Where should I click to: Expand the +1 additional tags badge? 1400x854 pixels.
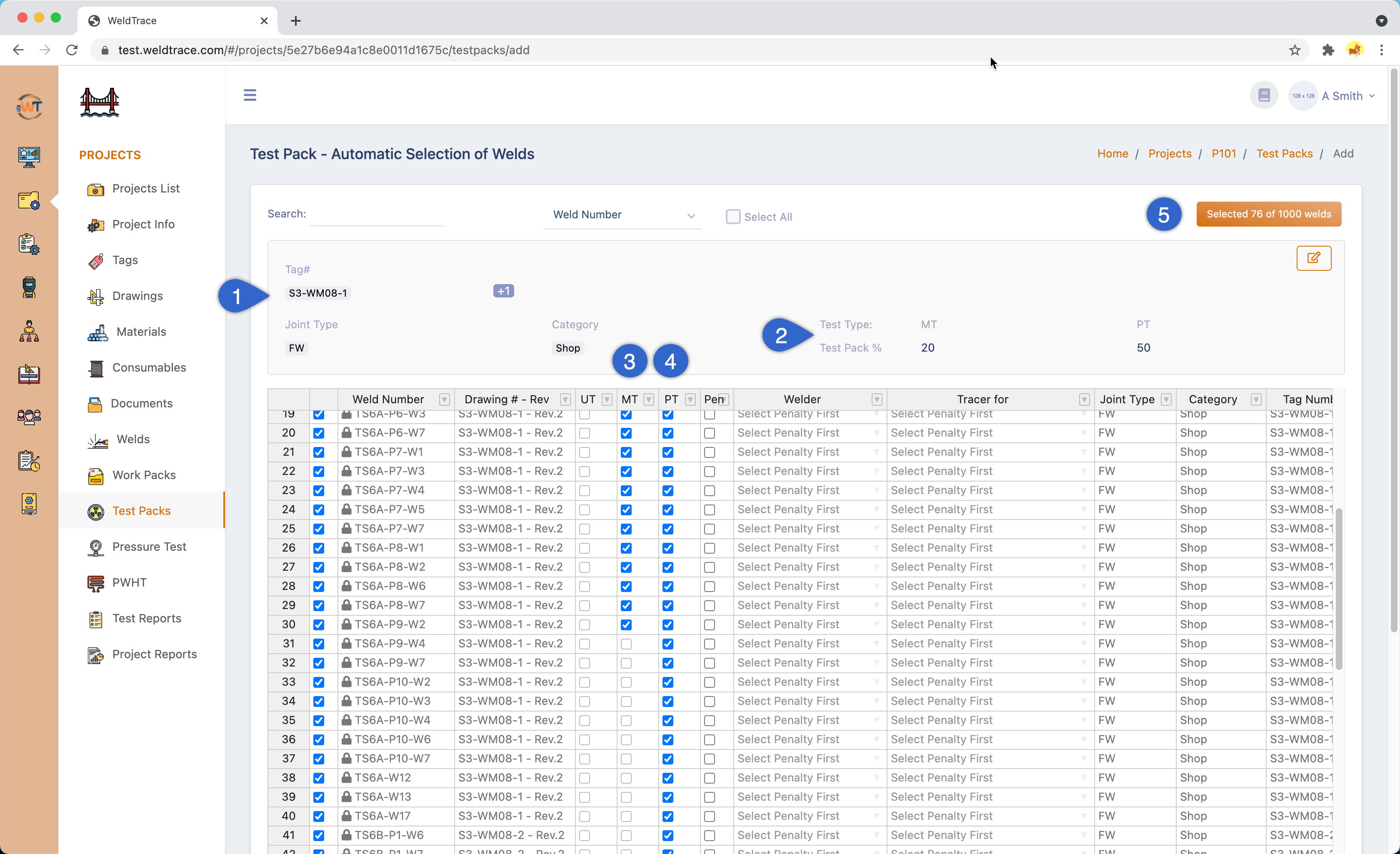[503, 292]
